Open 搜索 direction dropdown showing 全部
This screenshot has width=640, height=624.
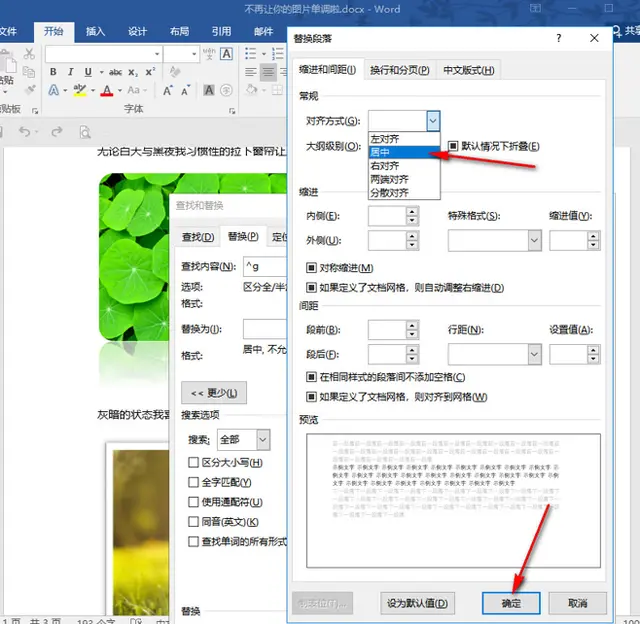(x=263, y=440)
